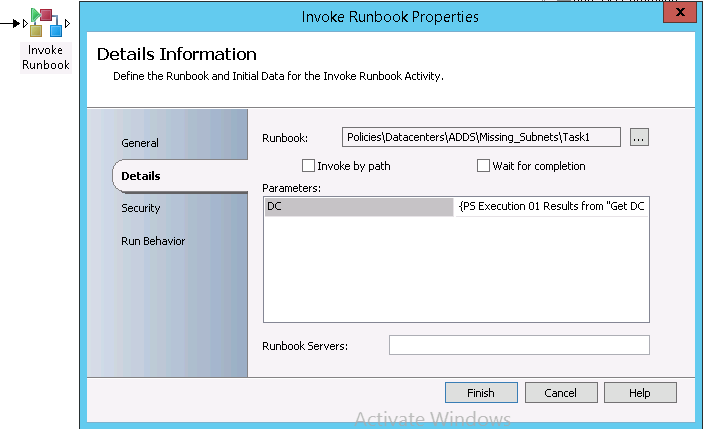The height and width of the screenshot is (429, 703).
Task: Open Help for this dialog
Action: coord(640,393)
